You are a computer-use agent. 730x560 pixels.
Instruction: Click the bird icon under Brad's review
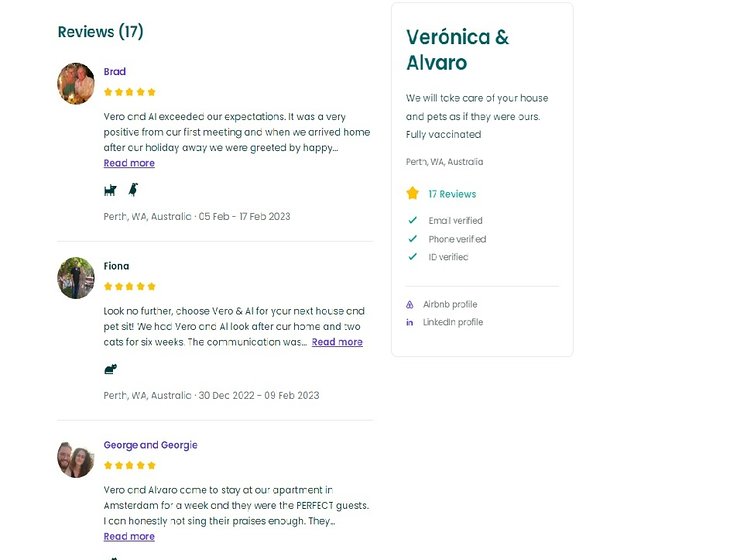(x=132, y=189)
